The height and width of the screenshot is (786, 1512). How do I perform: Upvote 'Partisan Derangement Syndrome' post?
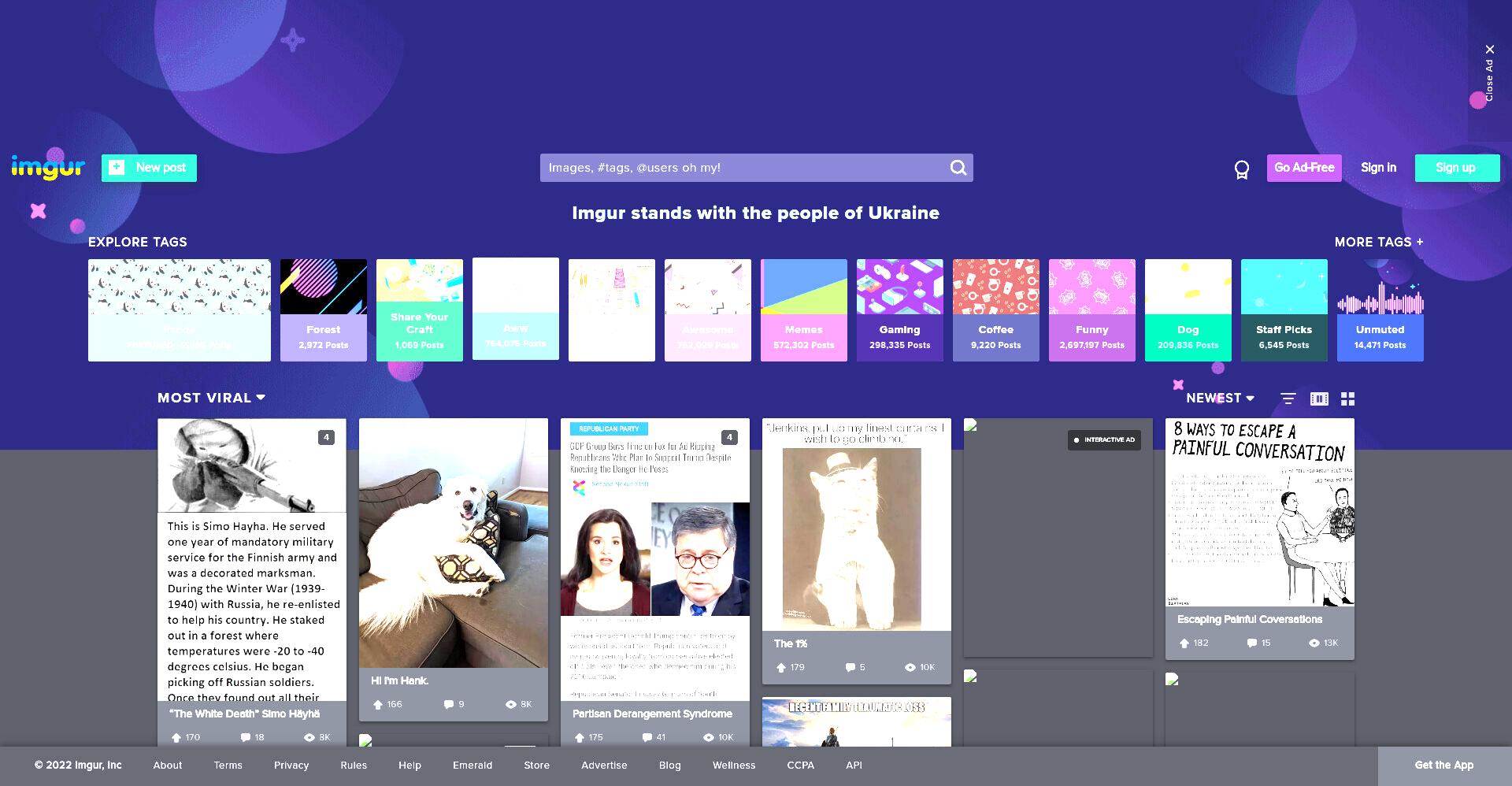(x=580, y=737)
